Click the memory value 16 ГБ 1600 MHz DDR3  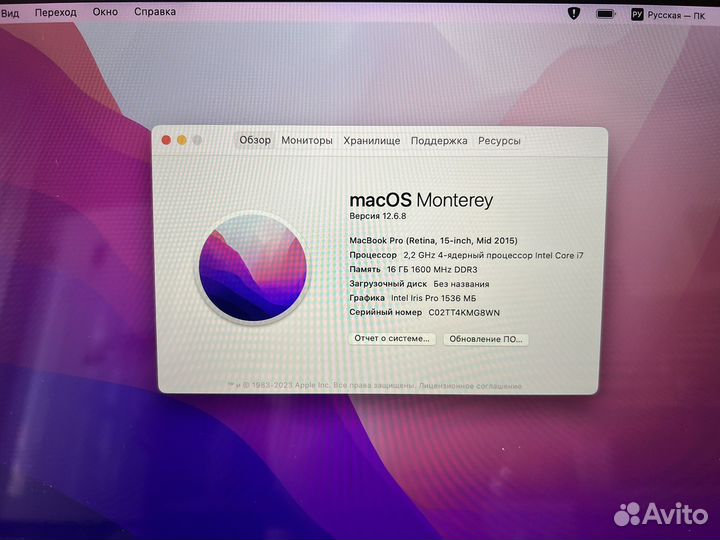coord(432,270)
